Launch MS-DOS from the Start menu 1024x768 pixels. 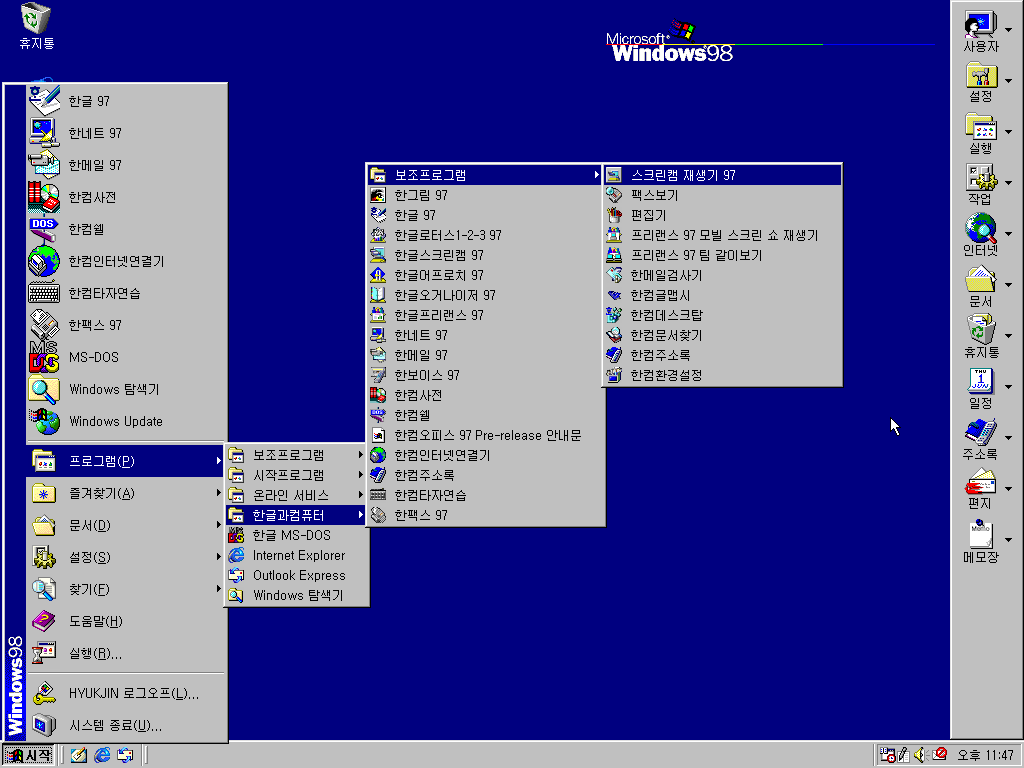[127, 357]
